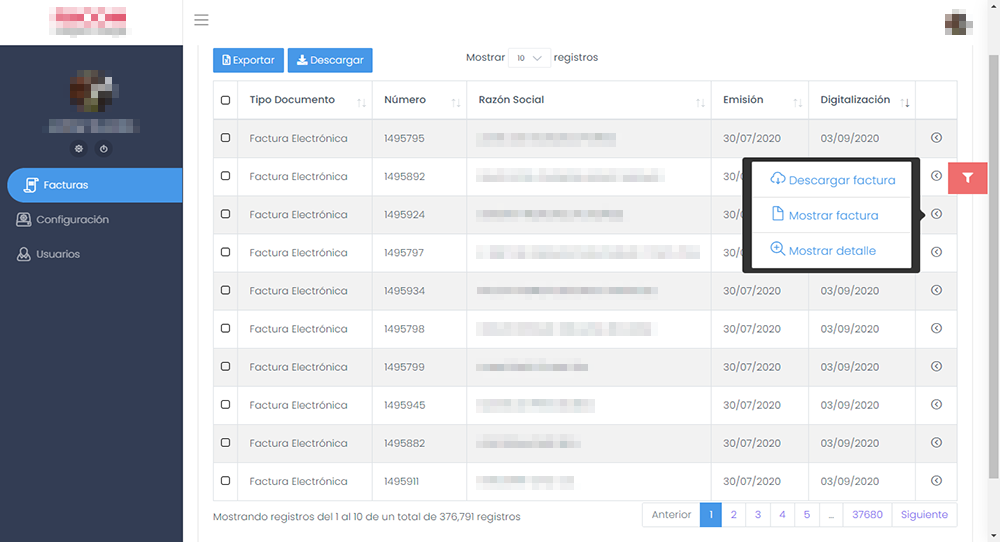Go to page 4

click(782, 515)
